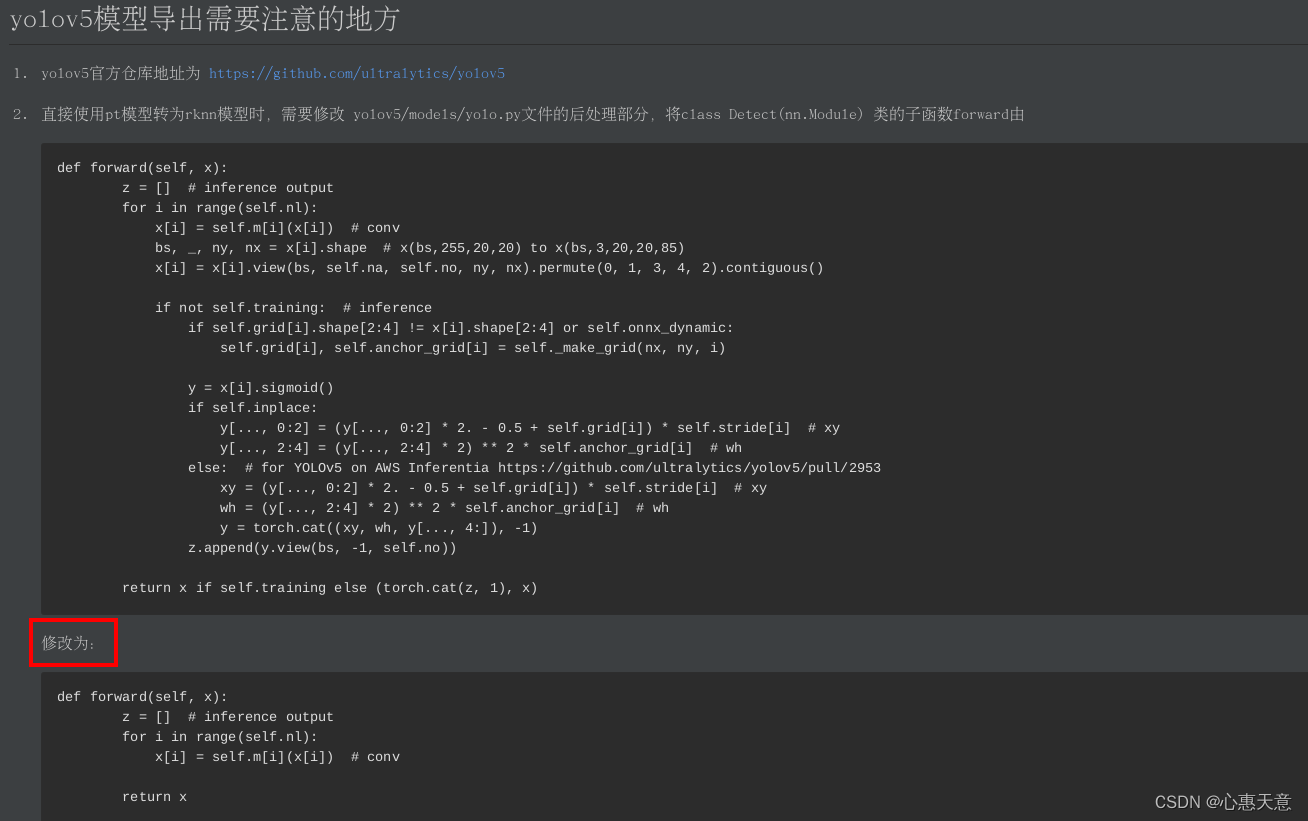Viewport: 1308px width, 821px height.
Task: Click the line "return x if self.training else ..."
Action: click(330, 588)
